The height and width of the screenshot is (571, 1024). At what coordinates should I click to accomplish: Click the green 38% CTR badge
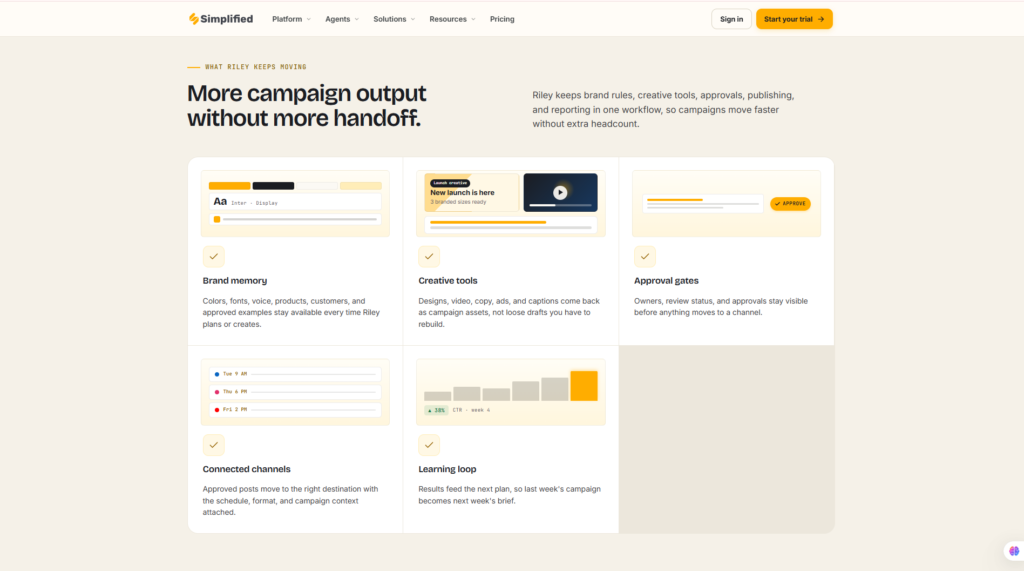click(436, 410)
